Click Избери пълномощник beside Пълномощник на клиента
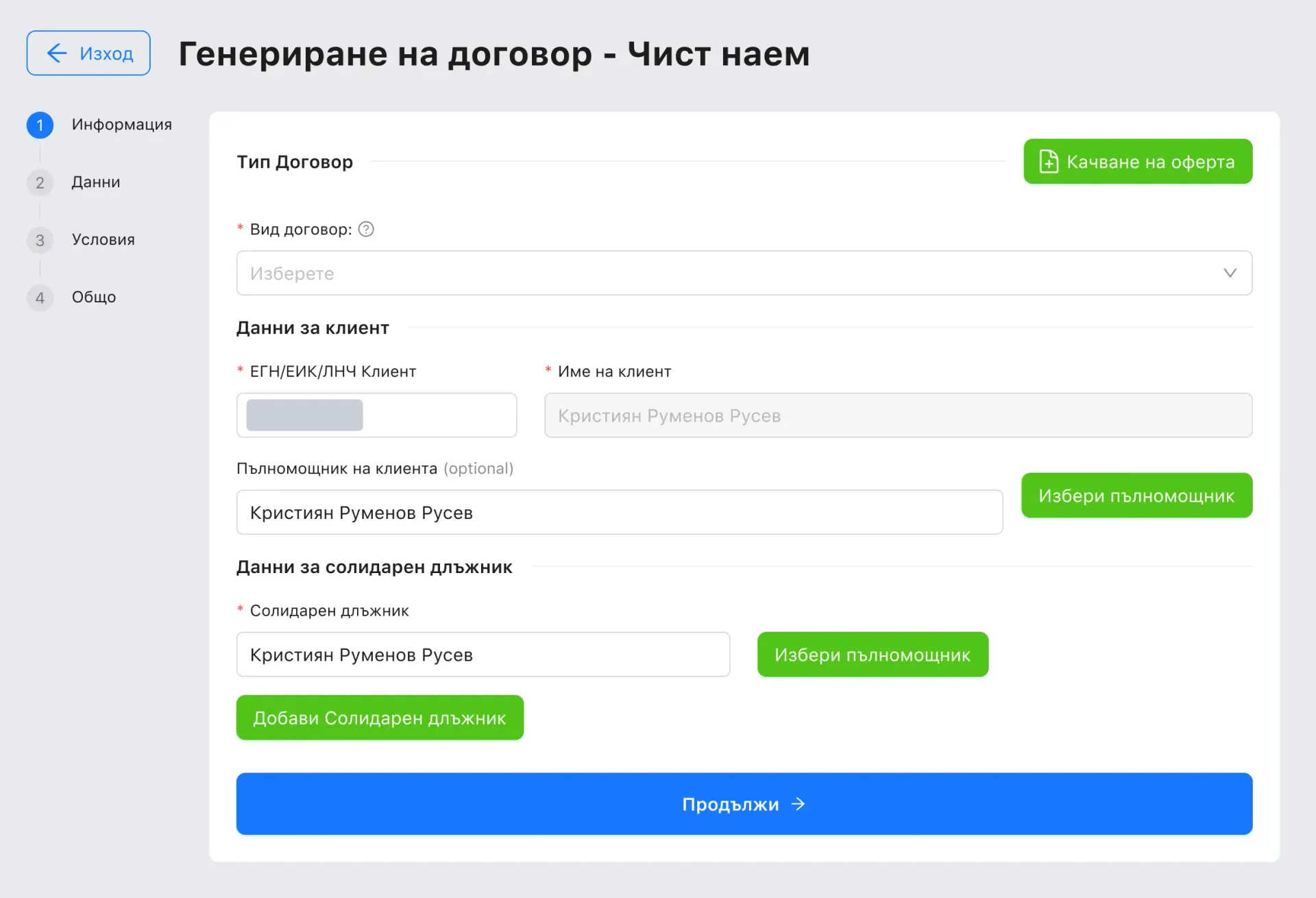The width and height of the screenshot is (1316, 898). (x=1136, y=495)
